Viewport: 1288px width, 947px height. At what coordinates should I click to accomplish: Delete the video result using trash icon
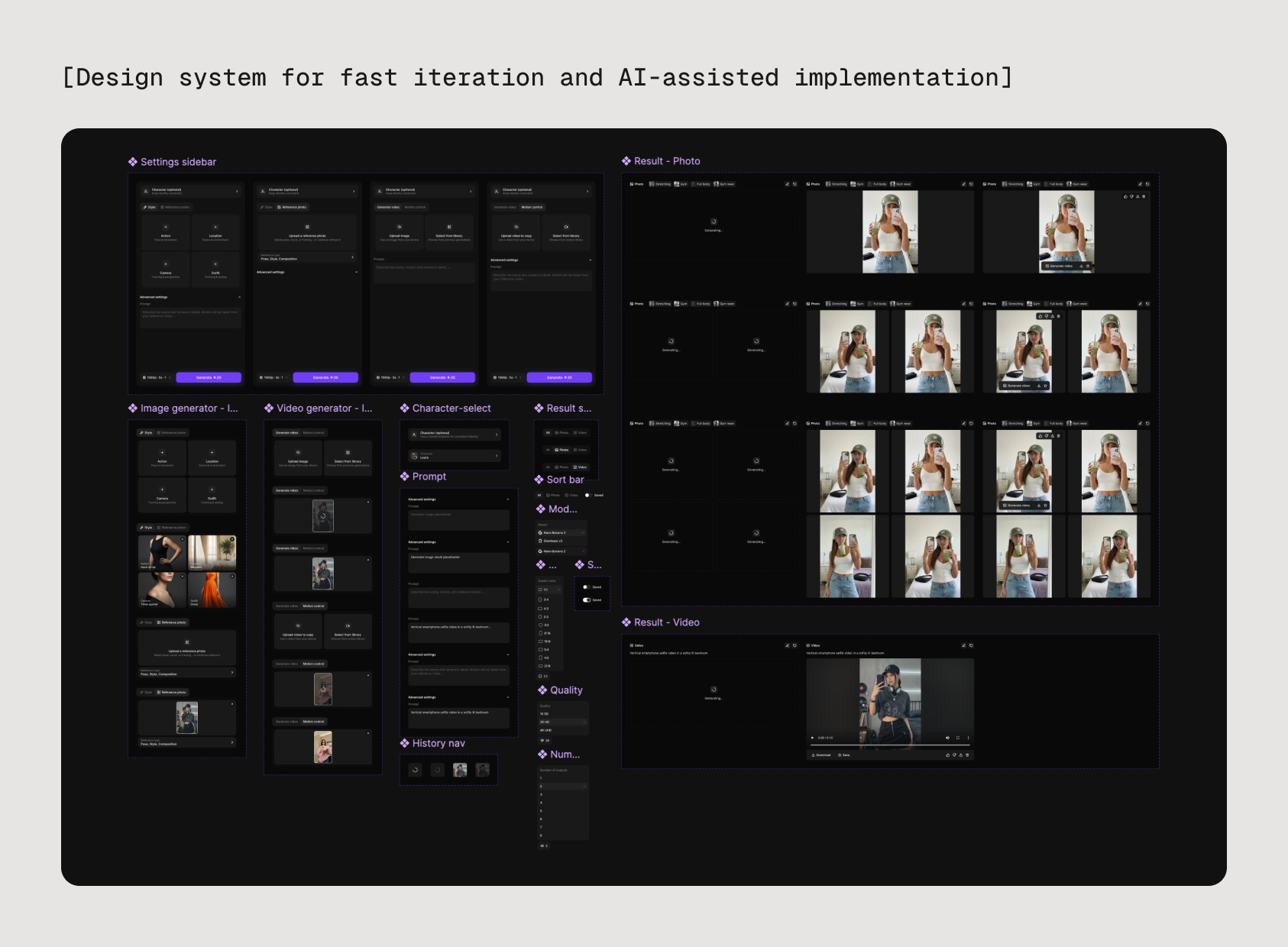[x=967, y=755]
